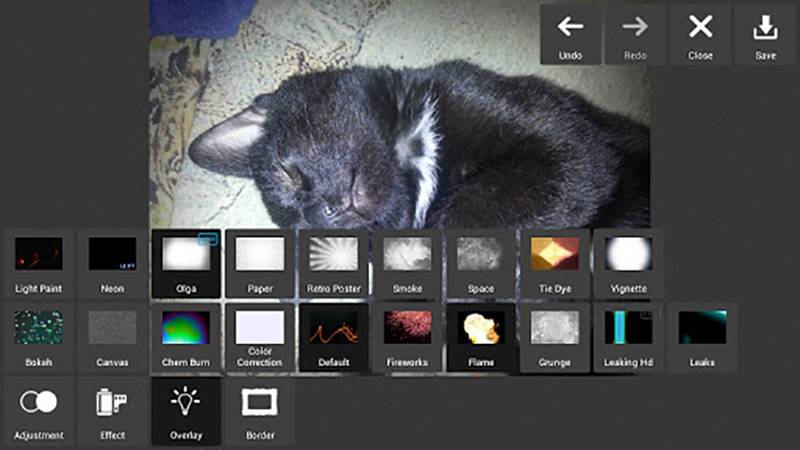This screenshot has width=800, height=450.
Task: Apply the Retro Poster overlay
Action: tap(334, 264)
